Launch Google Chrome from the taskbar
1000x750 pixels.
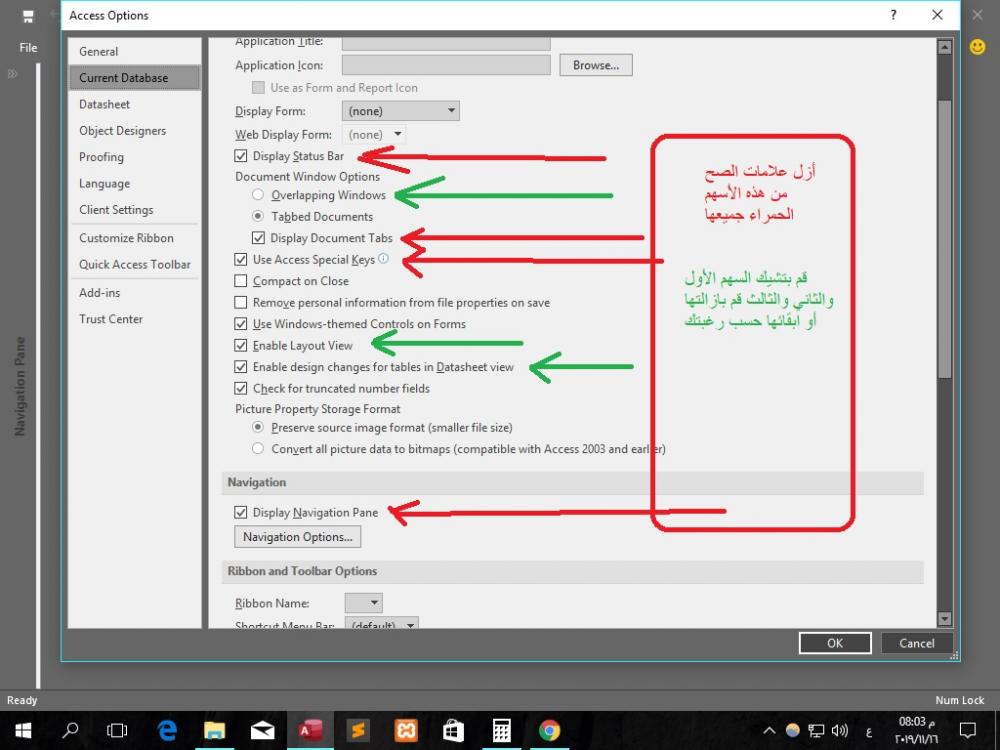[549, 730]
